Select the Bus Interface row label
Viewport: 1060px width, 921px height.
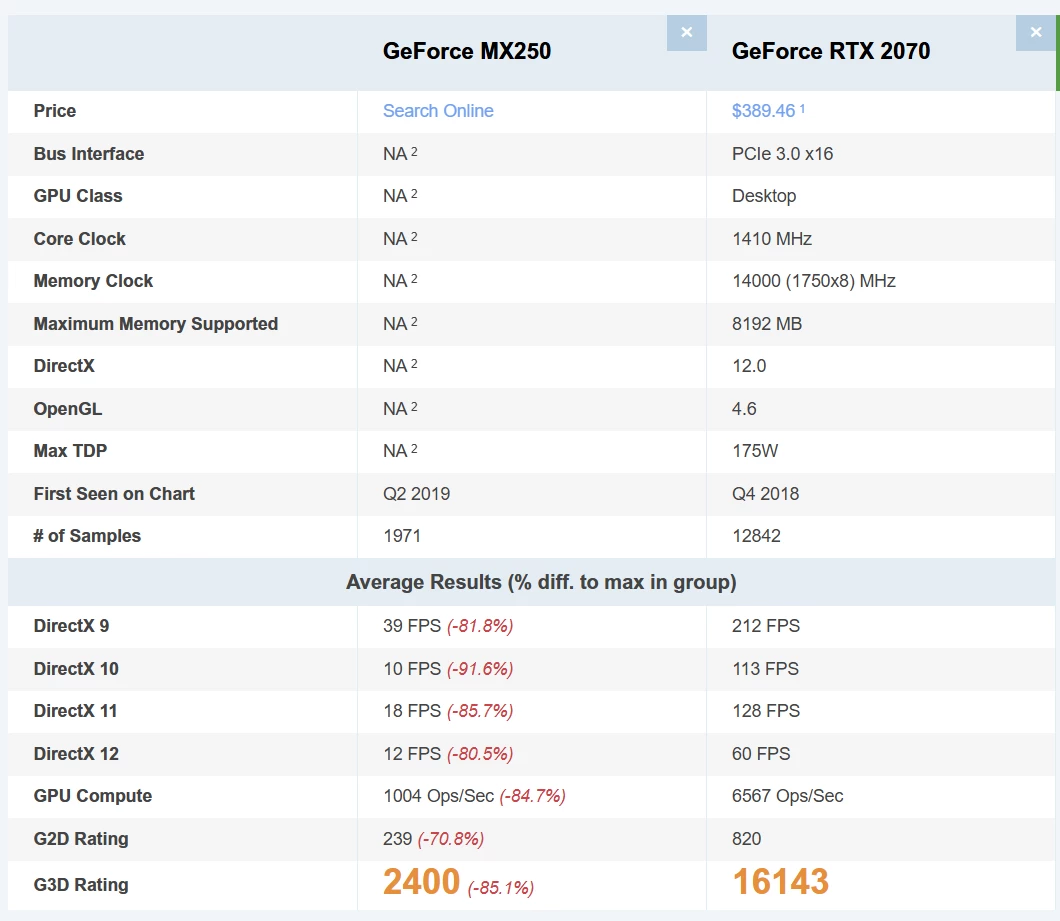89,154
